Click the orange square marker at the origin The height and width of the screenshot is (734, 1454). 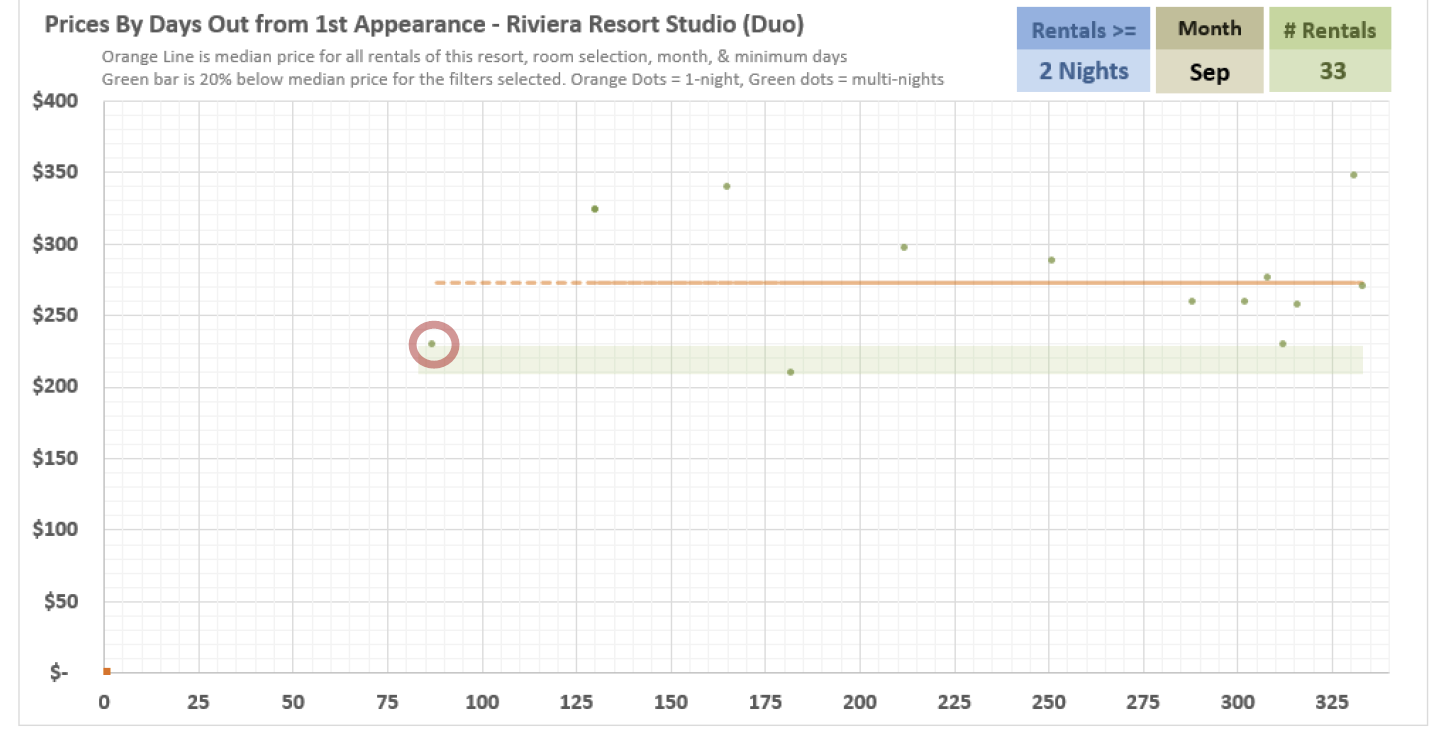click(x=106, y=671)
